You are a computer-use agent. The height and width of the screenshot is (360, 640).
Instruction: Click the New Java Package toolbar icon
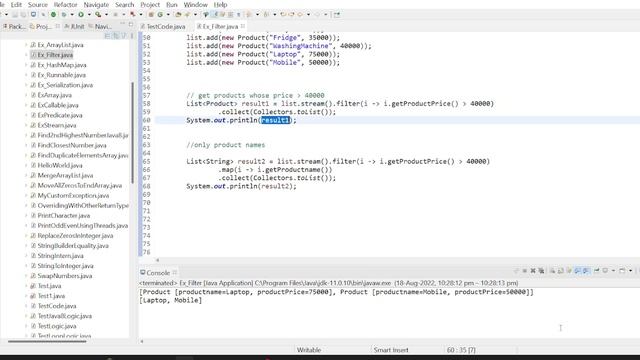click(151, 14)
